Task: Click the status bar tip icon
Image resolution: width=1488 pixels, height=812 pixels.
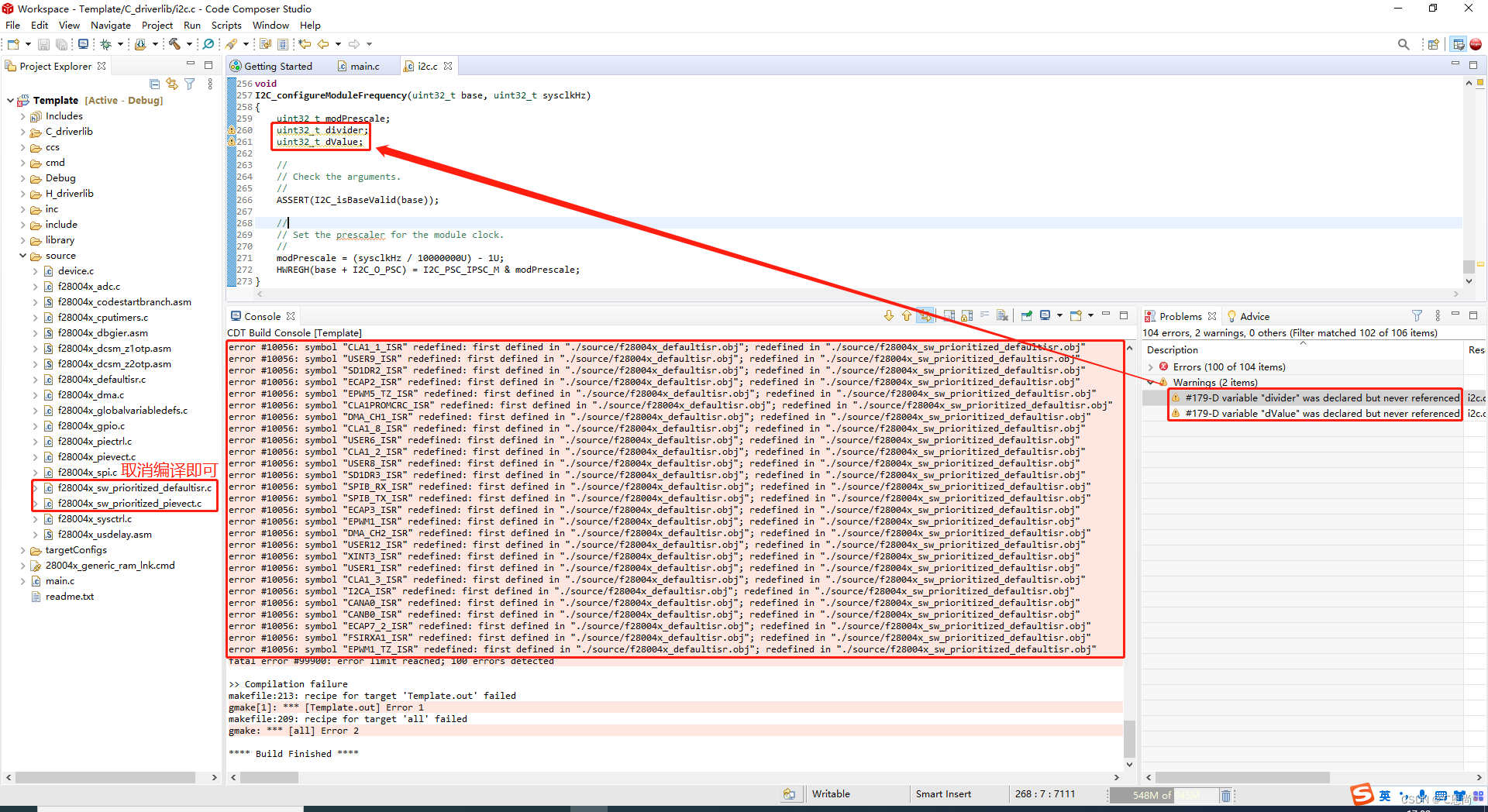Action: point(789,794)
